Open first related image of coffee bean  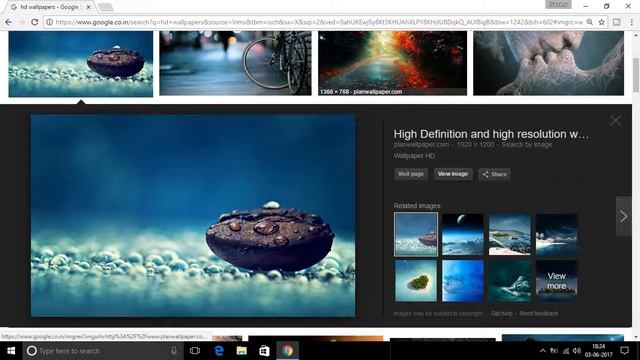[416, 234]
